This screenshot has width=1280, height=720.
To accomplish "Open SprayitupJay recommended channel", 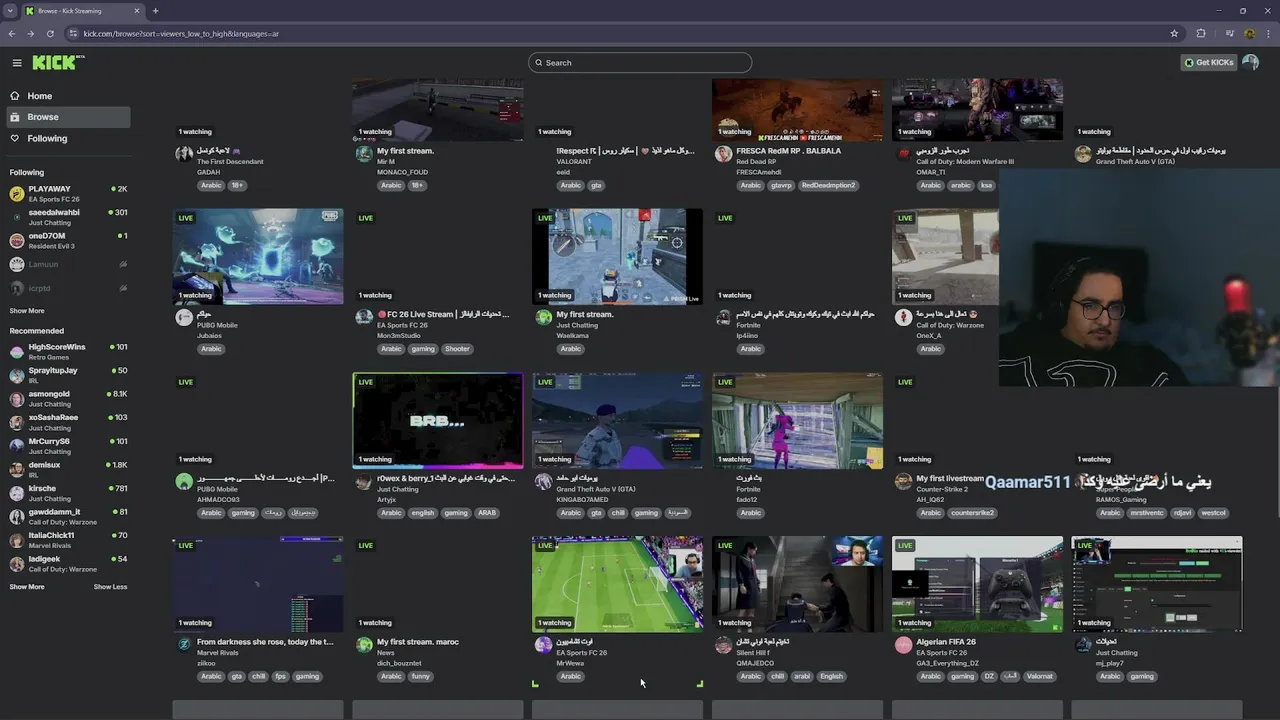I will point(68,375).
